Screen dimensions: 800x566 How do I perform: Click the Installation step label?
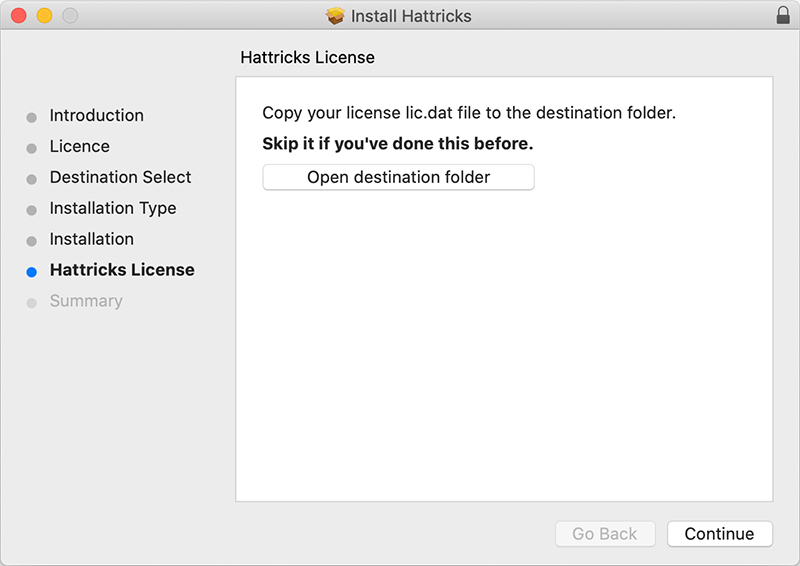[x=92, y=240]
